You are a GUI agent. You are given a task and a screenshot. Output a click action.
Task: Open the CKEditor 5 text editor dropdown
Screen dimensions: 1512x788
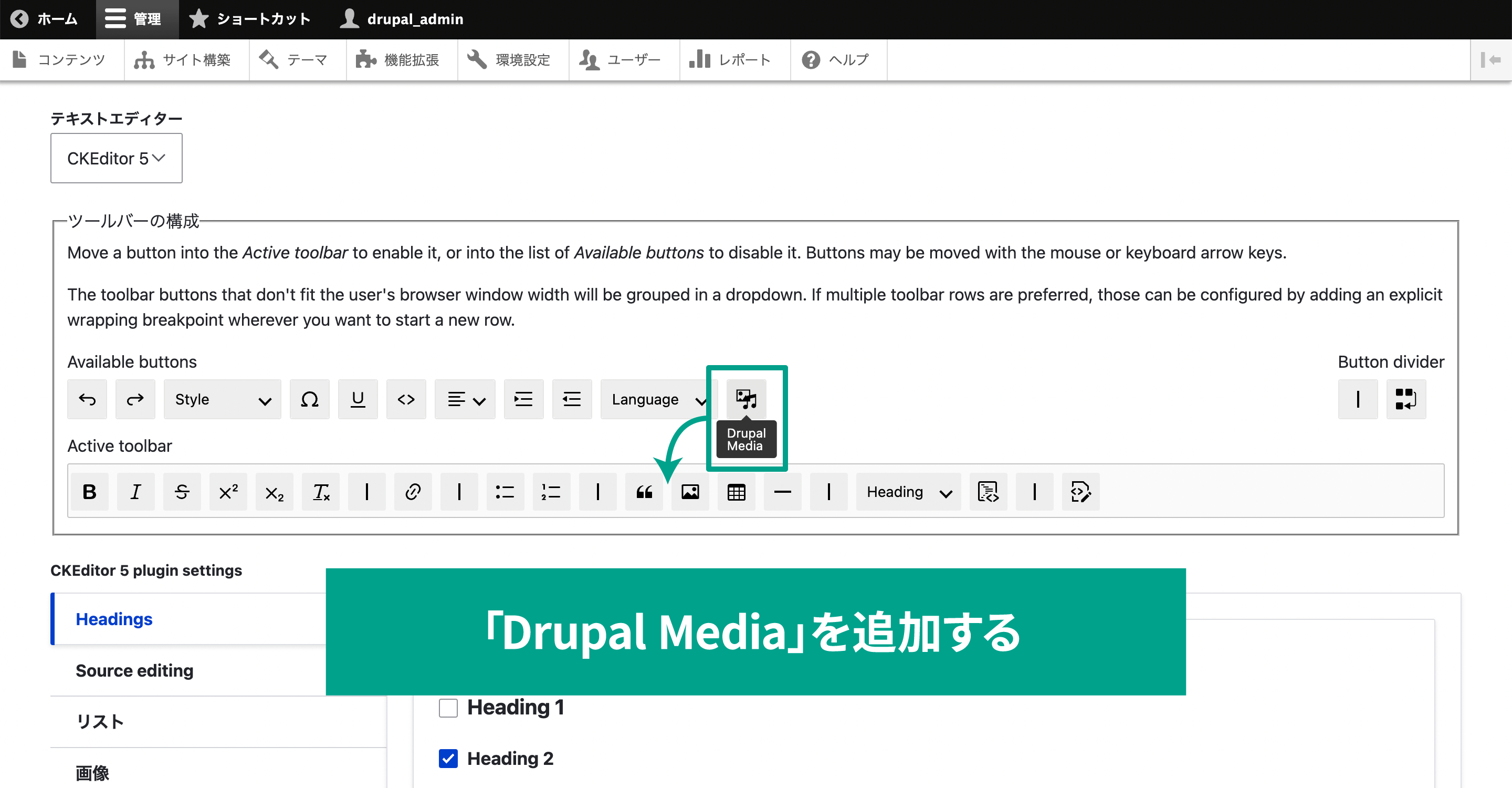[116, 158]
